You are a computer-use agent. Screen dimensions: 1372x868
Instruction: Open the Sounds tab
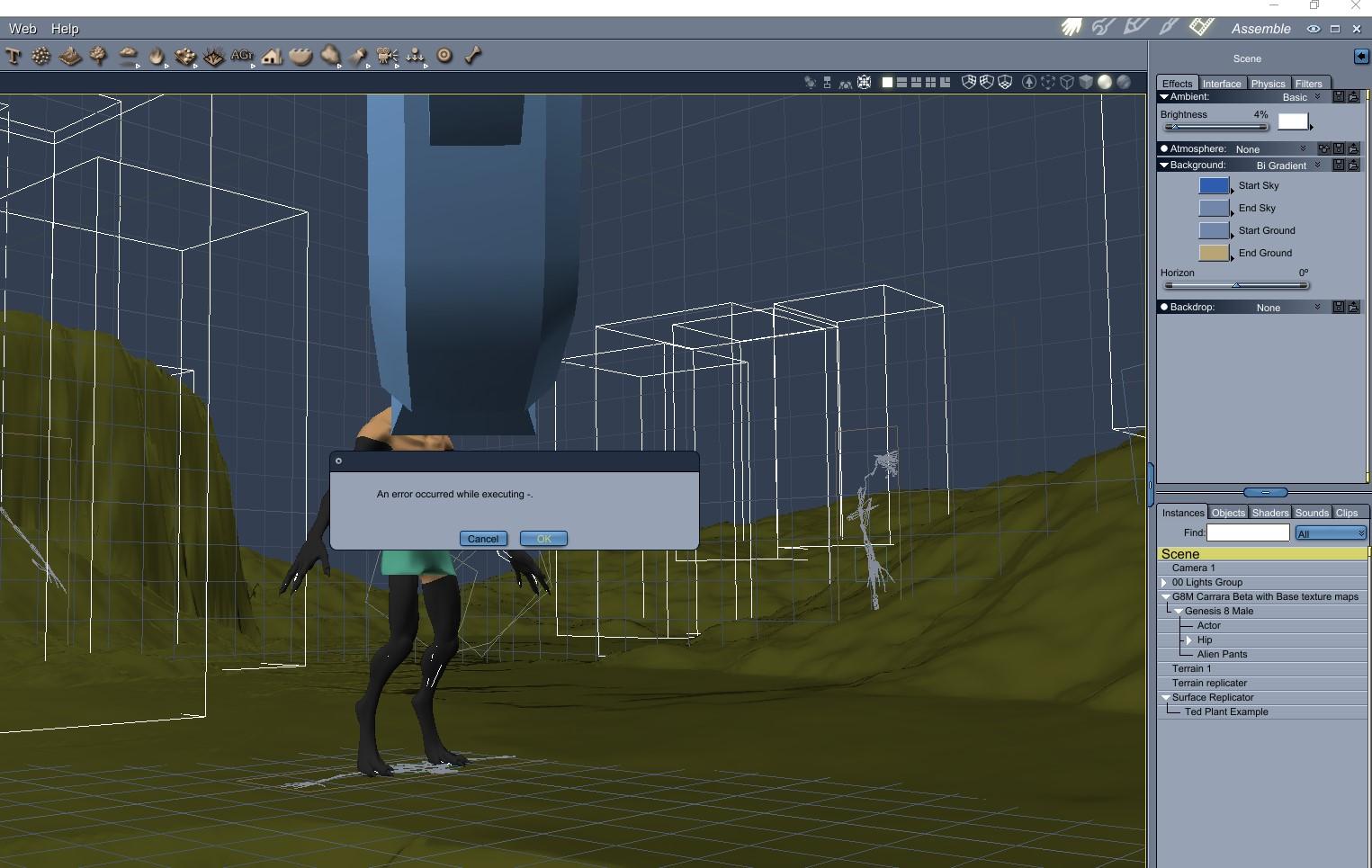click(1312, 513)
